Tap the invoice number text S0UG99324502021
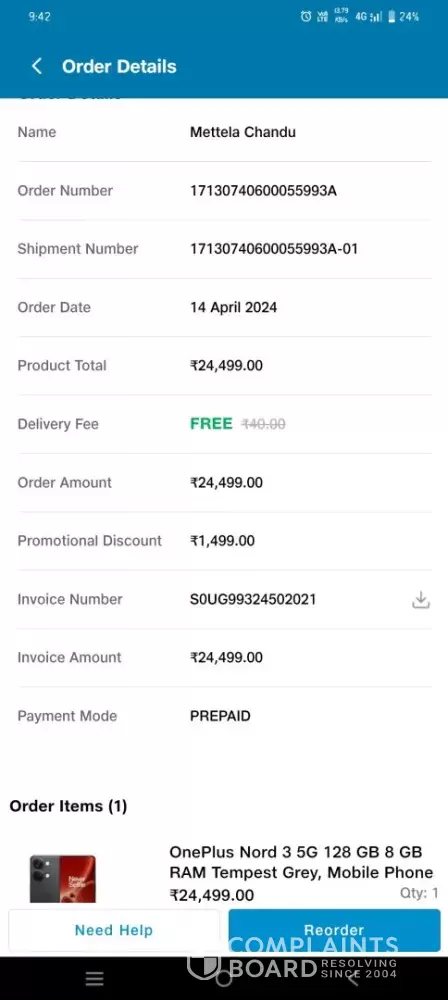This screenshot has height=1000, width=448. point(253,599)
